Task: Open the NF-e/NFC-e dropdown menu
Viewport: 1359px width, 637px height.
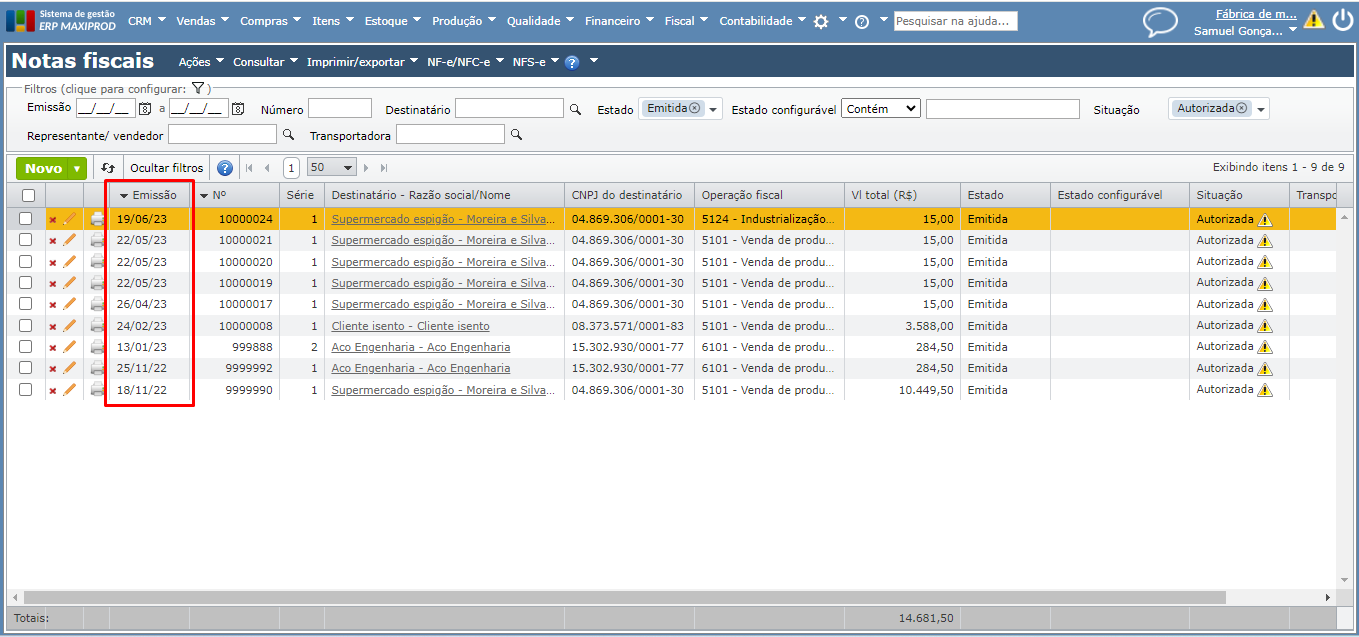Action: pos(465,62)
